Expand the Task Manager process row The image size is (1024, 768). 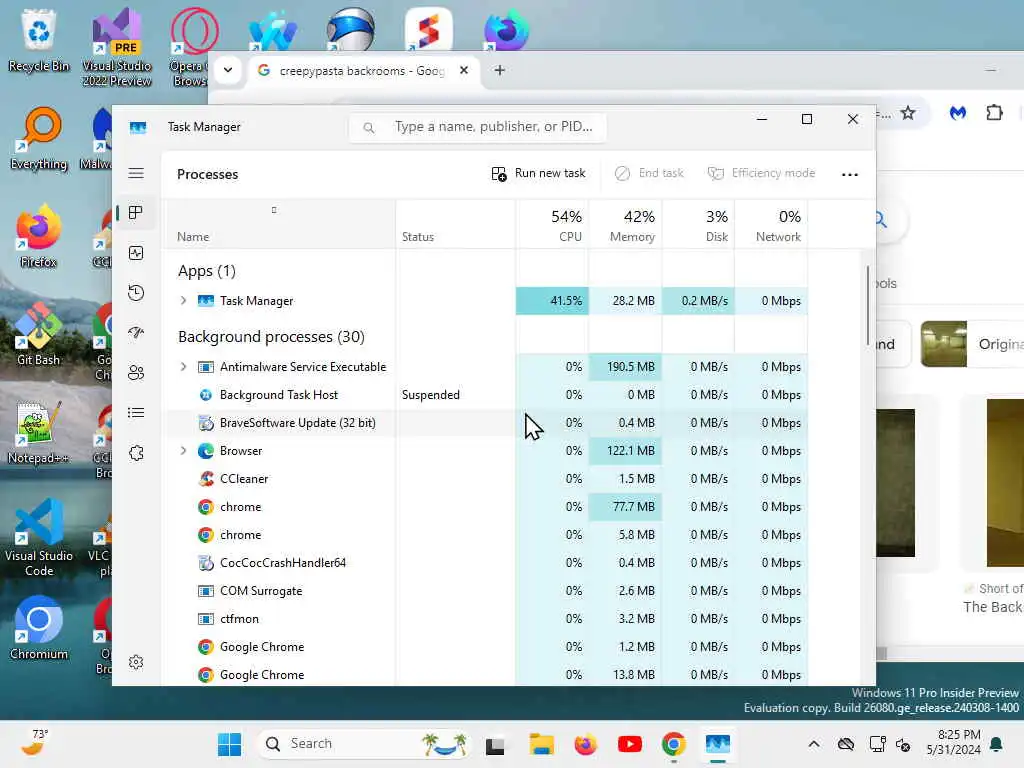tap(184, 300)
